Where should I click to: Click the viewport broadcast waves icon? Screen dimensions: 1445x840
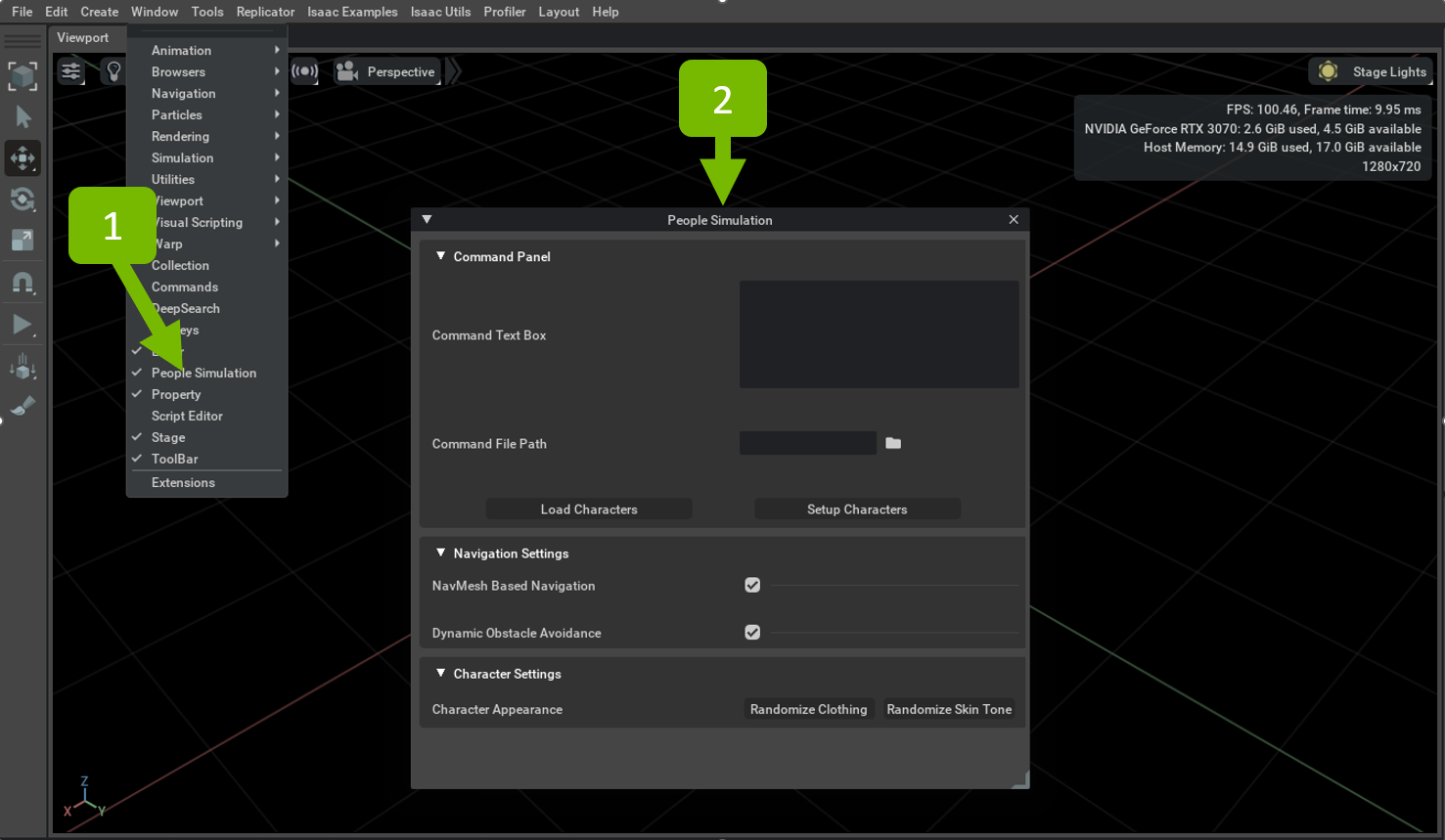point(305,71)
